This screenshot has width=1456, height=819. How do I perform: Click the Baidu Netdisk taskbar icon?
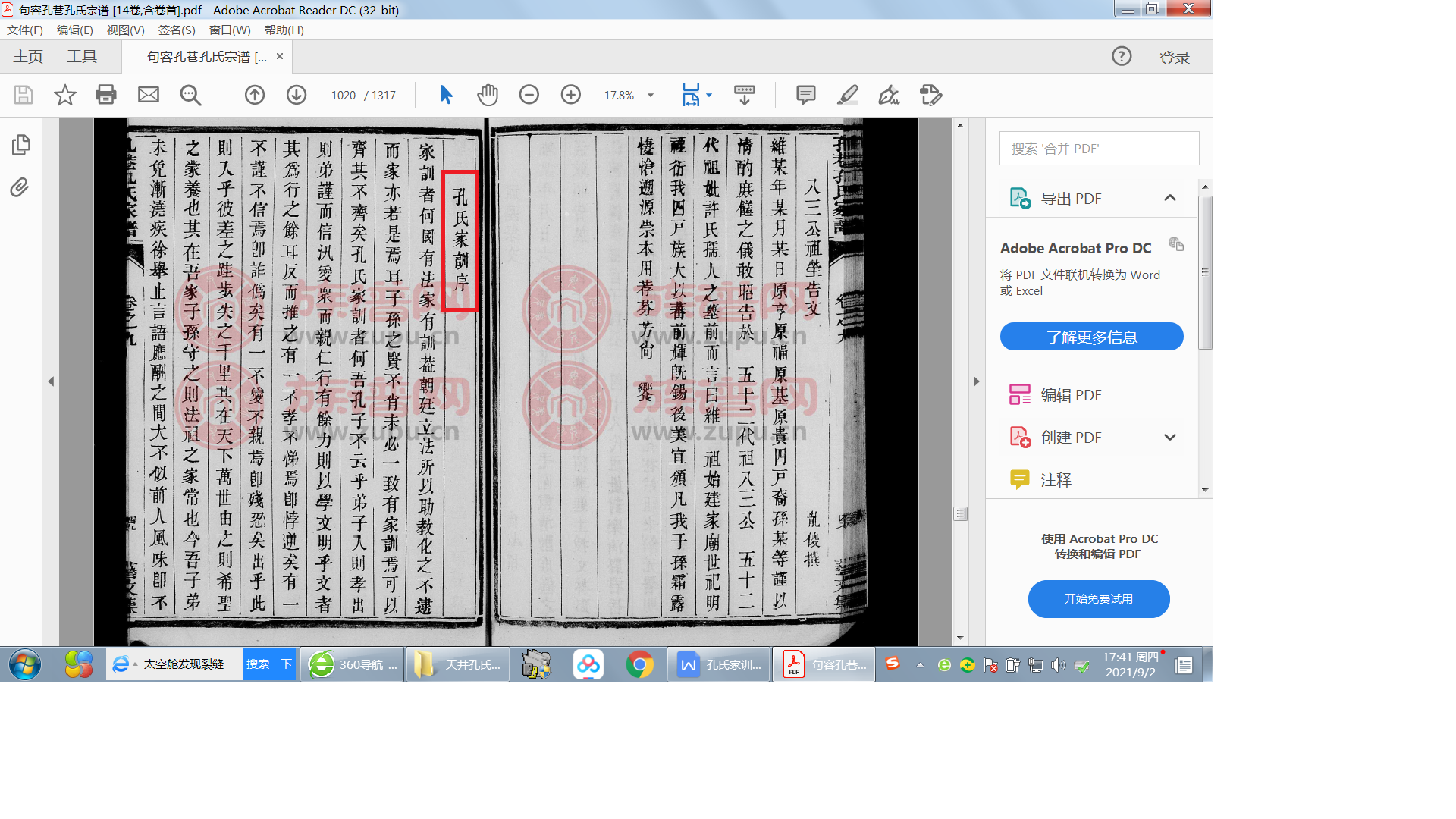point(588,665)
